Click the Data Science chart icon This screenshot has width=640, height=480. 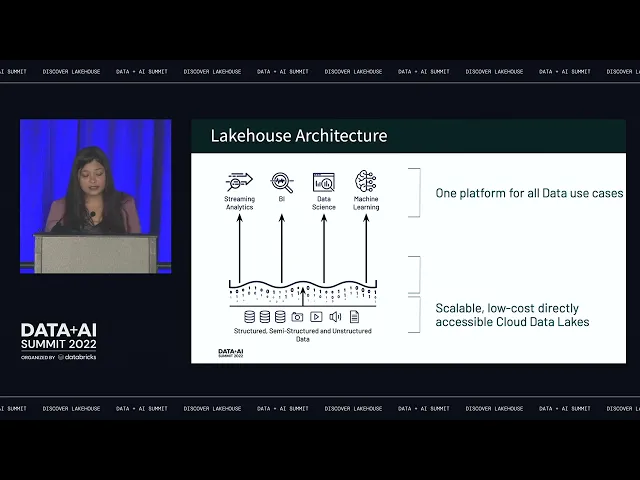pos(324,182)
